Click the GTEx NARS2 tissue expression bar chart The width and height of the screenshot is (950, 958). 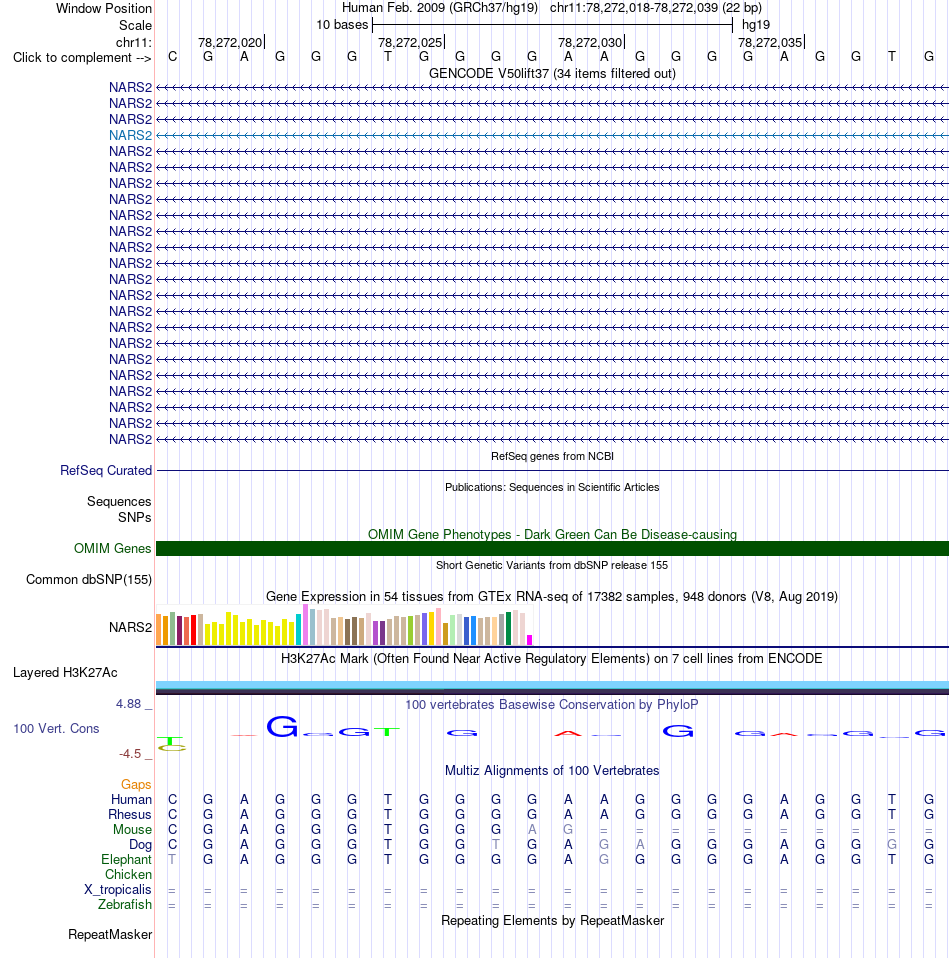coord(345,624)
